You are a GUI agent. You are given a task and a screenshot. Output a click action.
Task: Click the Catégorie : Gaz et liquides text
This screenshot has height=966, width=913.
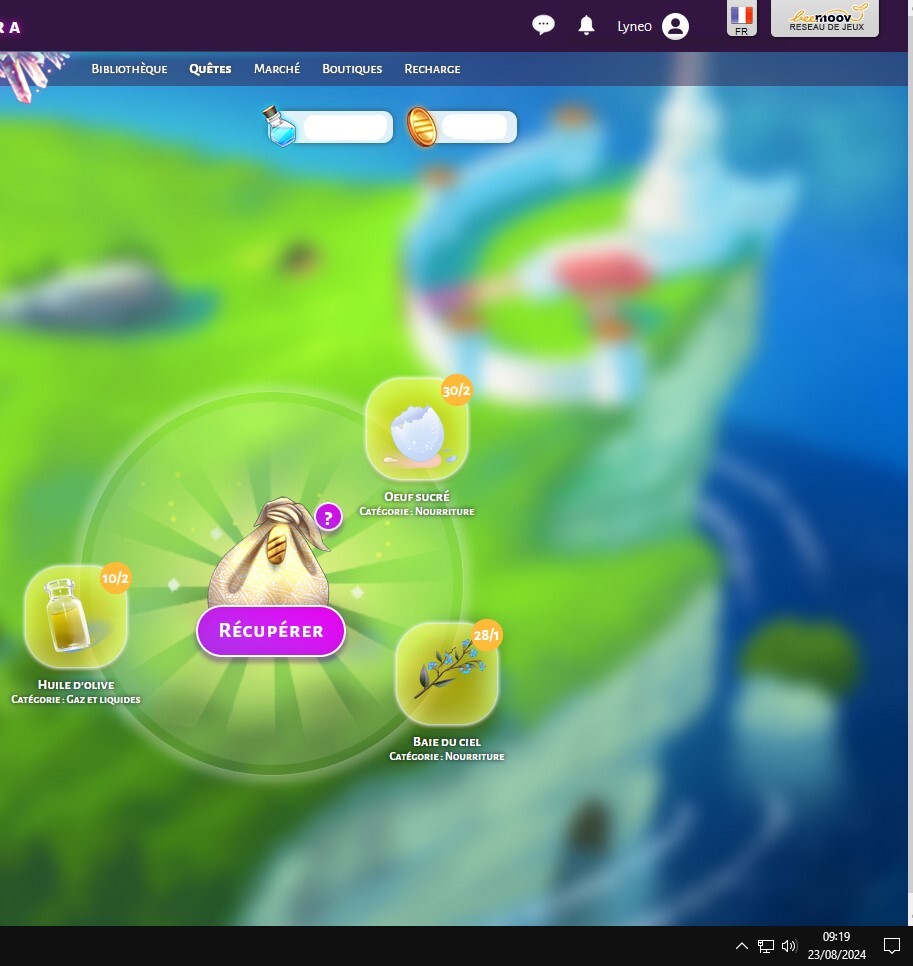pos(76,699)
